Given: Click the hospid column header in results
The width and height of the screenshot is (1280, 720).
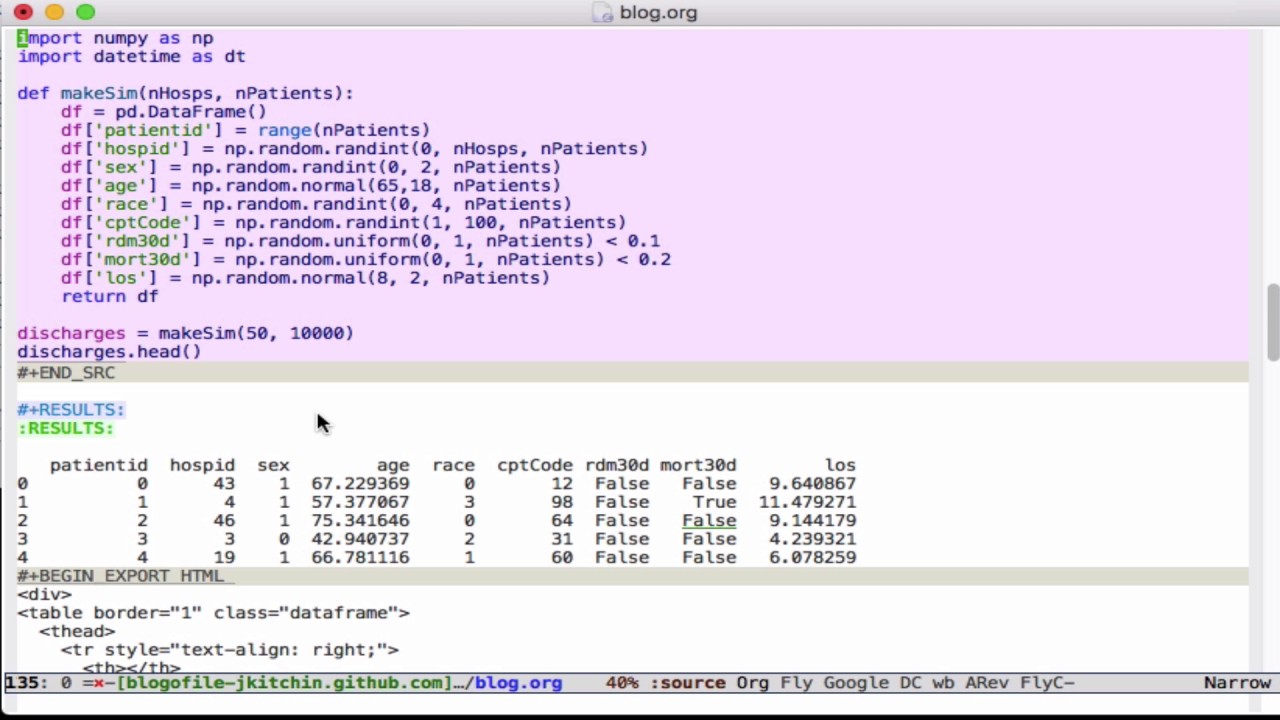Looking at the screenshot, I should click(202, 465).
